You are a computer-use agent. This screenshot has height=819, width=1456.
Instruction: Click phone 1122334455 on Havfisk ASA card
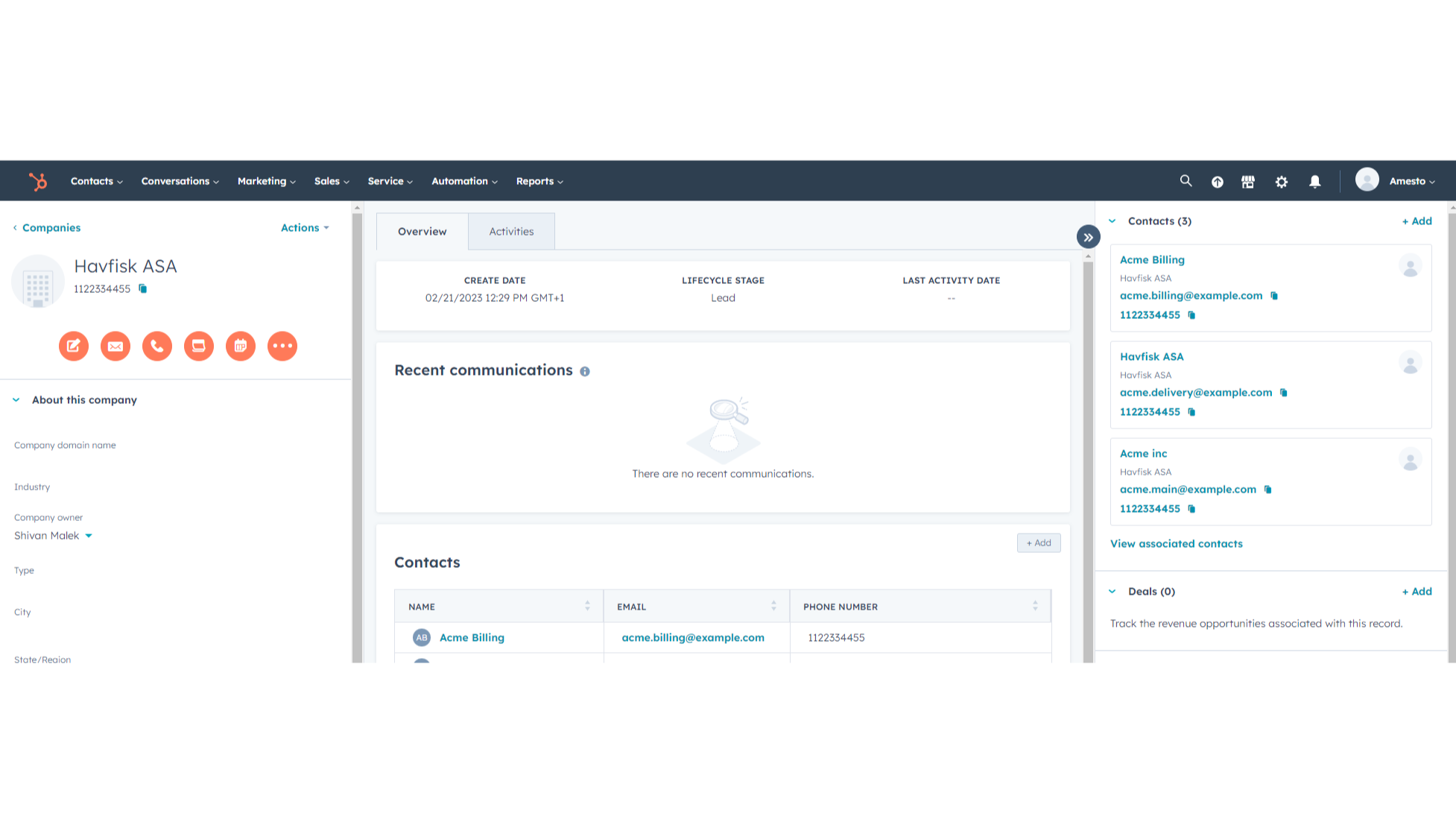[1150, 412]
